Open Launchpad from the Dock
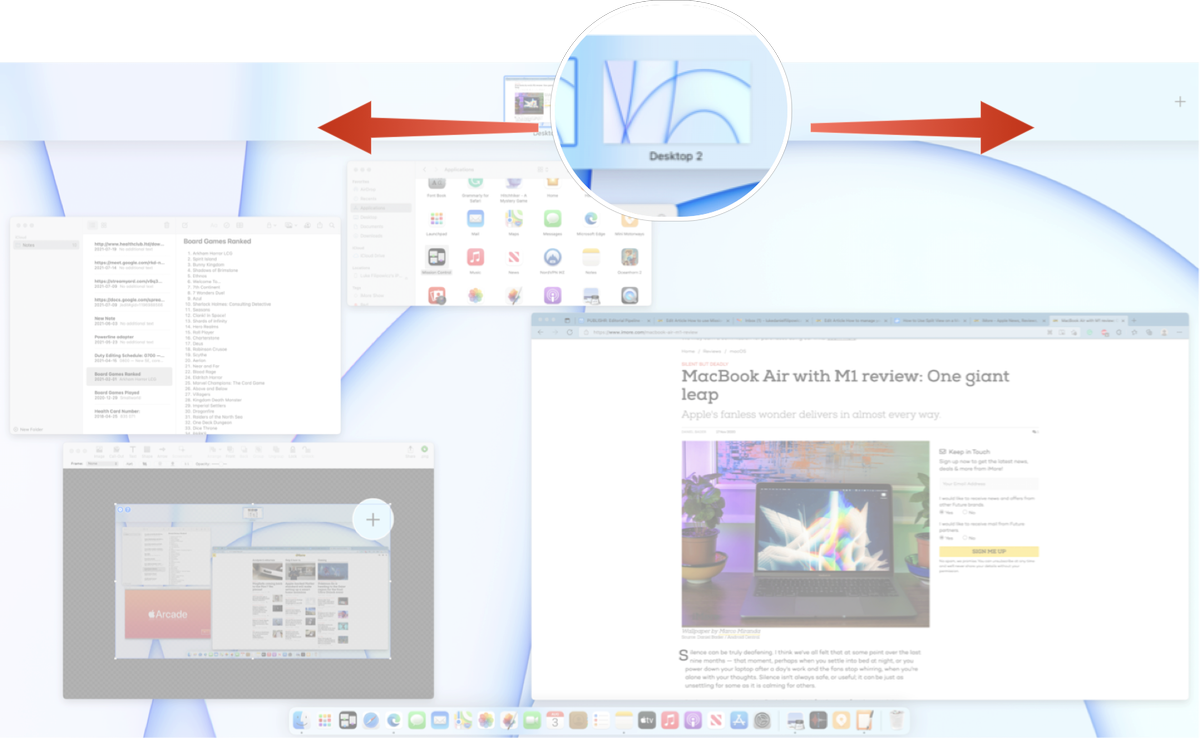The height and width of the screenshot is (738, 1200). tap(325, 720)
